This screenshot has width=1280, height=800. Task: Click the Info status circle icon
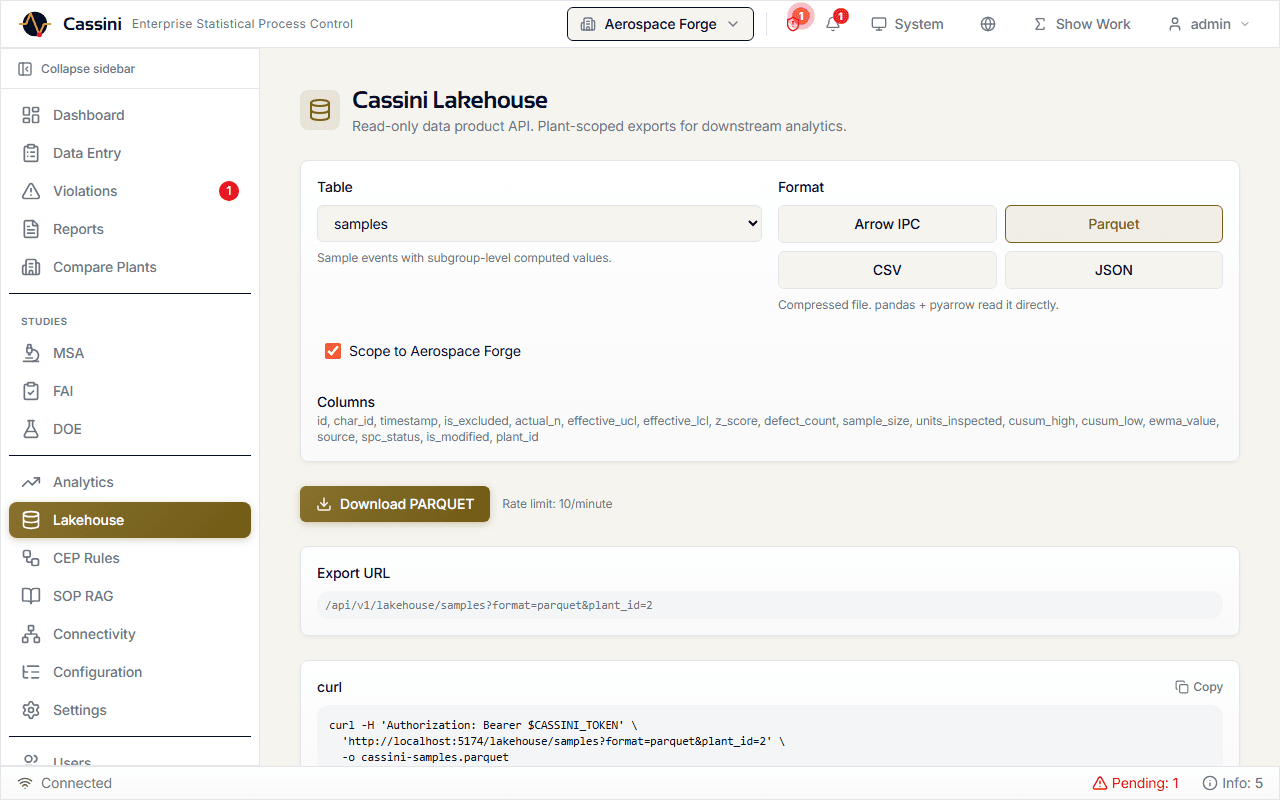coord(1210,783)
